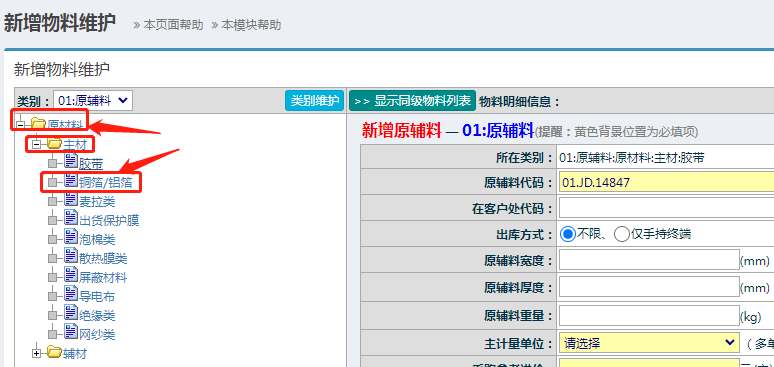The height and width of the screenshot is (367, 774).
Task: Open the 本模块帮助 link
Action: click(x=251, y=25)
